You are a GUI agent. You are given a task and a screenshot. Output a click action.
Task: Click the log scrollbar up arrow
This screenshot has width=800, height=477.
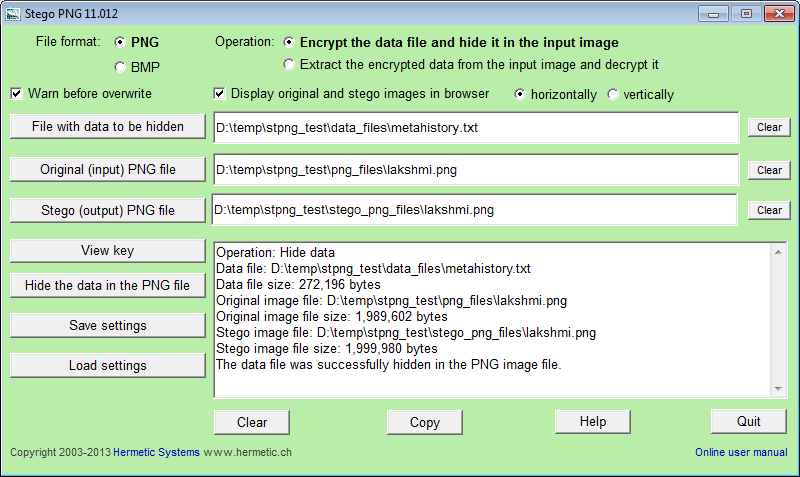[778, 252]
